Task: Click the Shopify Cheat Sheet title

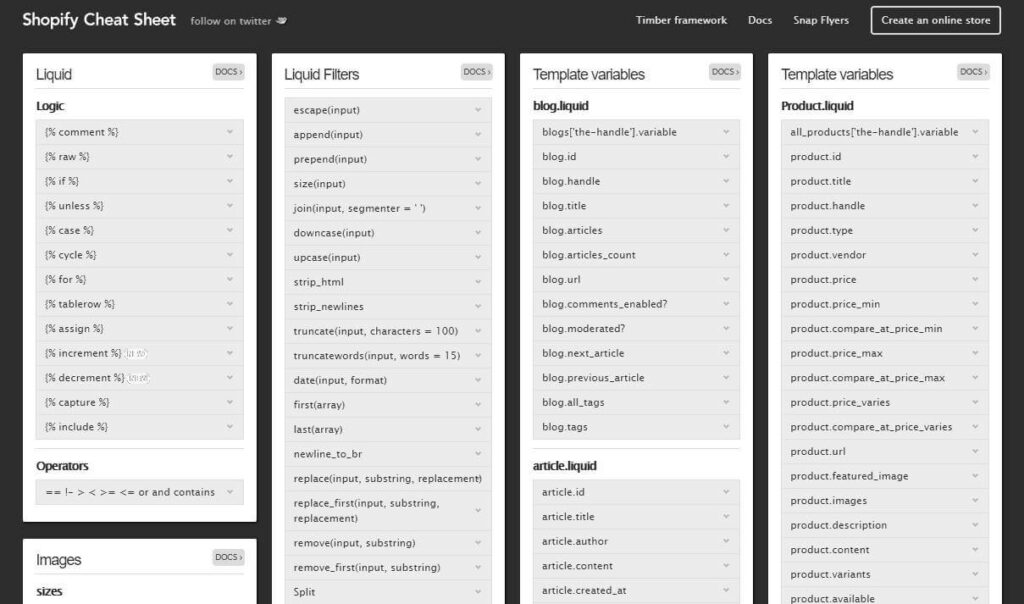Action: [x=99, y=20]
